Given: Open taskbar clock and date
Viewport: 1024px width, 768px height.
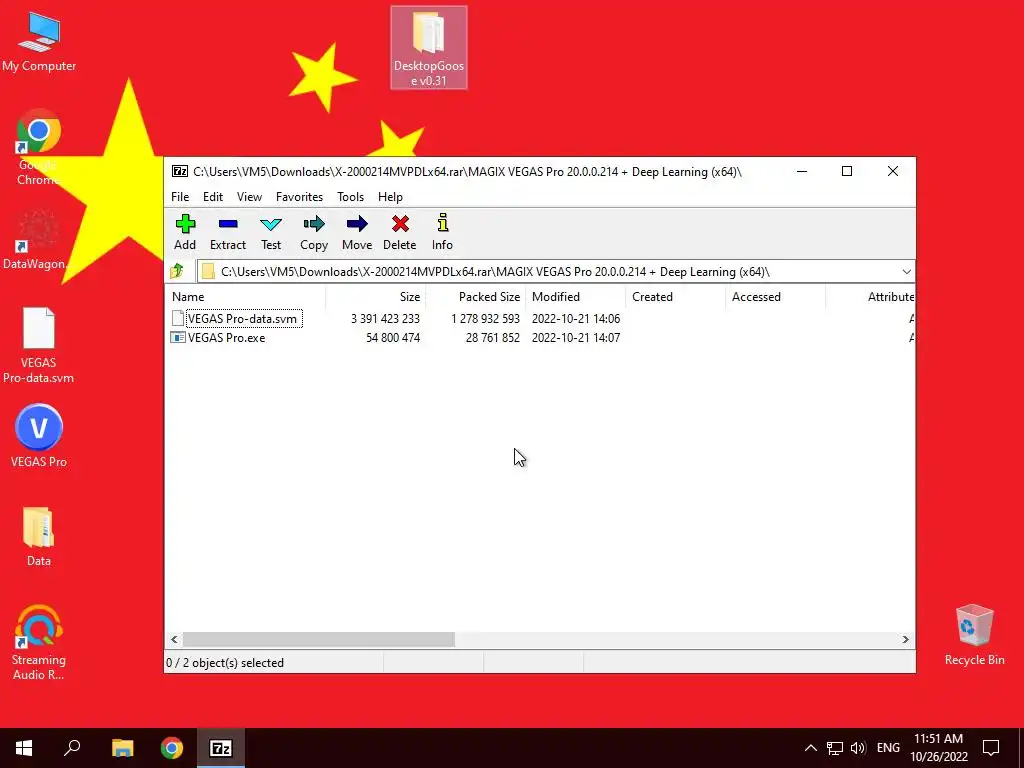Looking at the screenshot, I should coord(938,748).
